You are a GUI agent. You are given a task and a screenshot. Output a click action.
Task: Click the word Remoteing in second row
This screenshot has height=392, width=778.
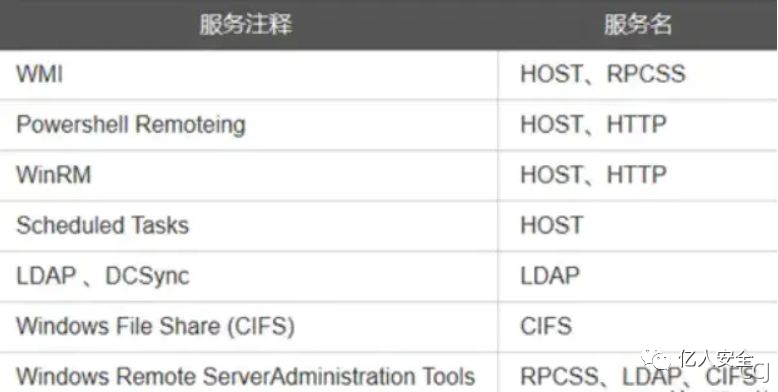click(191, 125)
